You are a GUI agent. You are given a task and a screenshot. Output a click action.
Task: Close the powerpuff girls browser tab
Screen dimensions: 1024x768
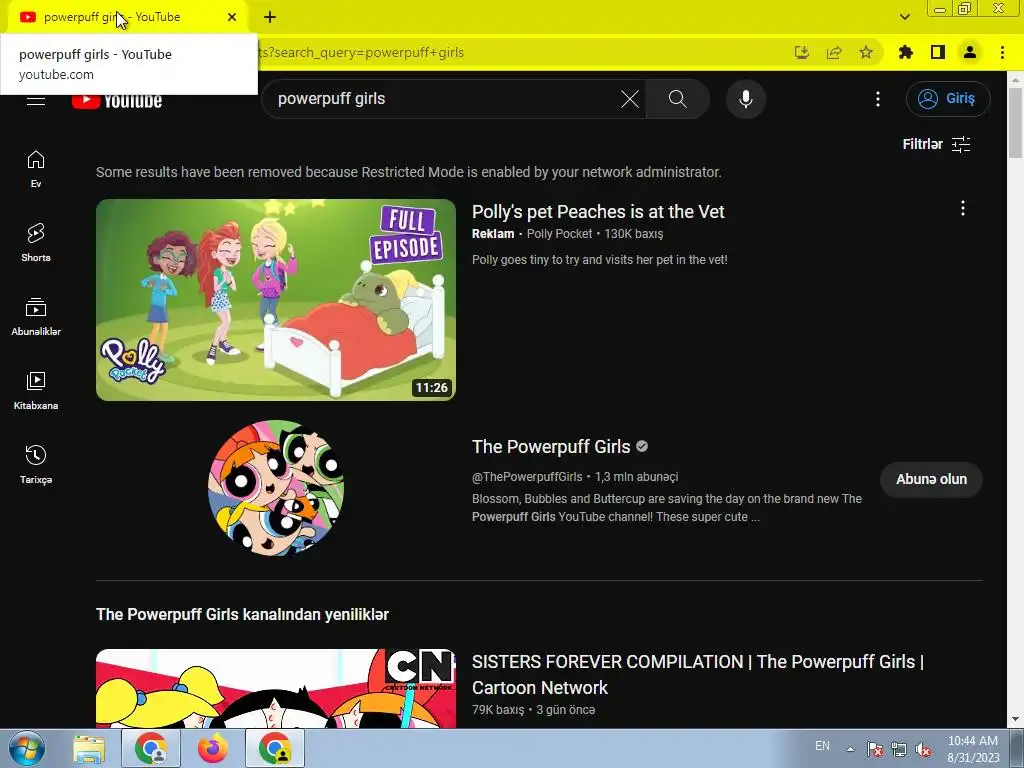[x=232, y=17]
